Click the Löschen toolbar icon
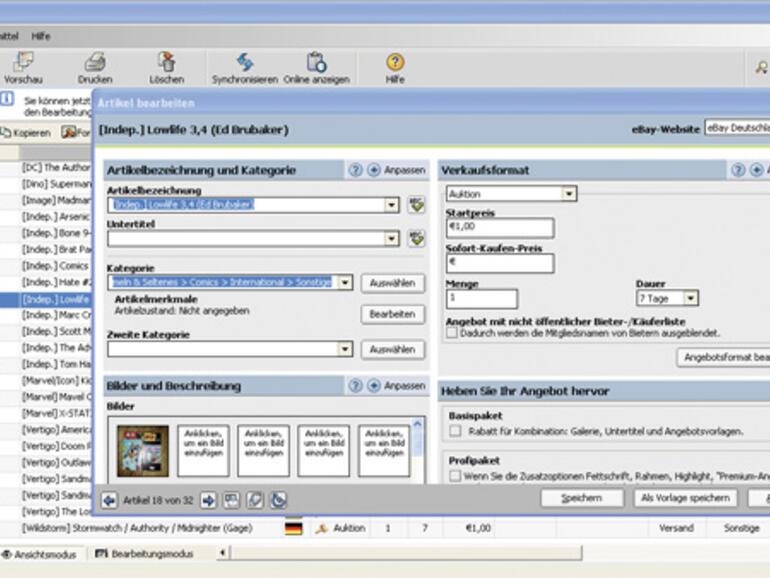770x578 pixels. pos(166,63)
